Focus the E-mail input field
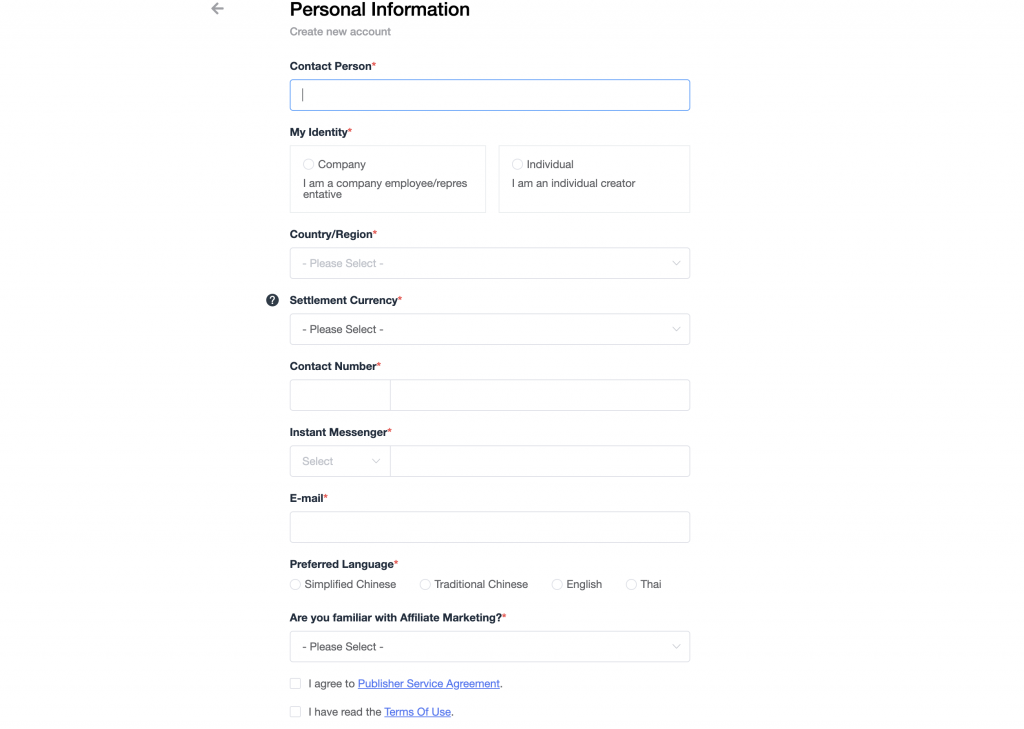Viewport: 1024px width, 729px height. [489, 527]
